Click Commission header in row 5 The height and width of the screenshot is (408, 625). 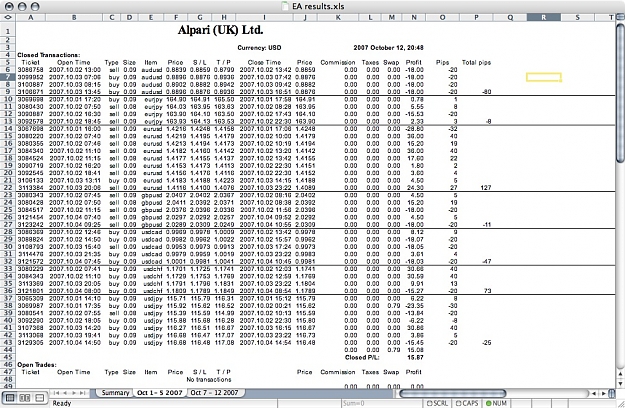tap(338, 63)
